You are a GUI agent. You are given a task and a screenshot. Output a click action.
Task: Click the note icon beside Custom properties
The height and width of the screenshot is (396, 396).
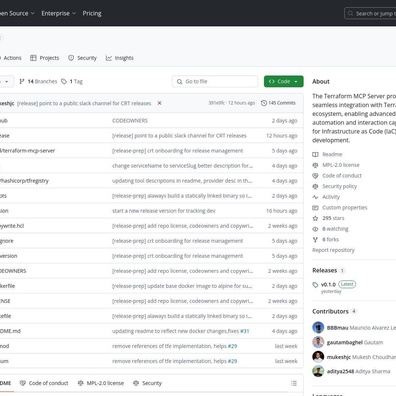(x=315, y=208)
